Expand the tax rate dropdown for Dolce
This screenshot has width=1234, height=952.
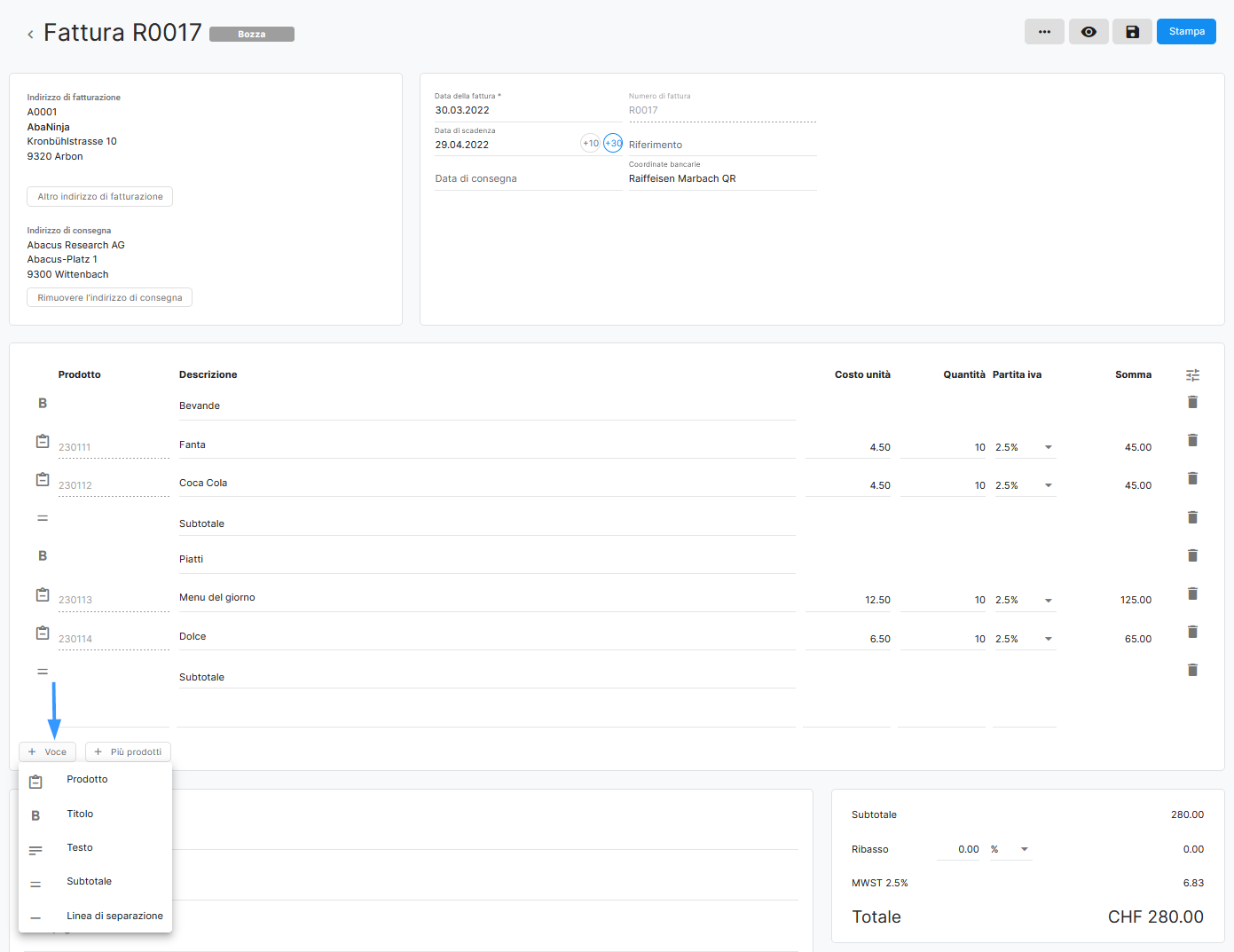(1048, 639)
